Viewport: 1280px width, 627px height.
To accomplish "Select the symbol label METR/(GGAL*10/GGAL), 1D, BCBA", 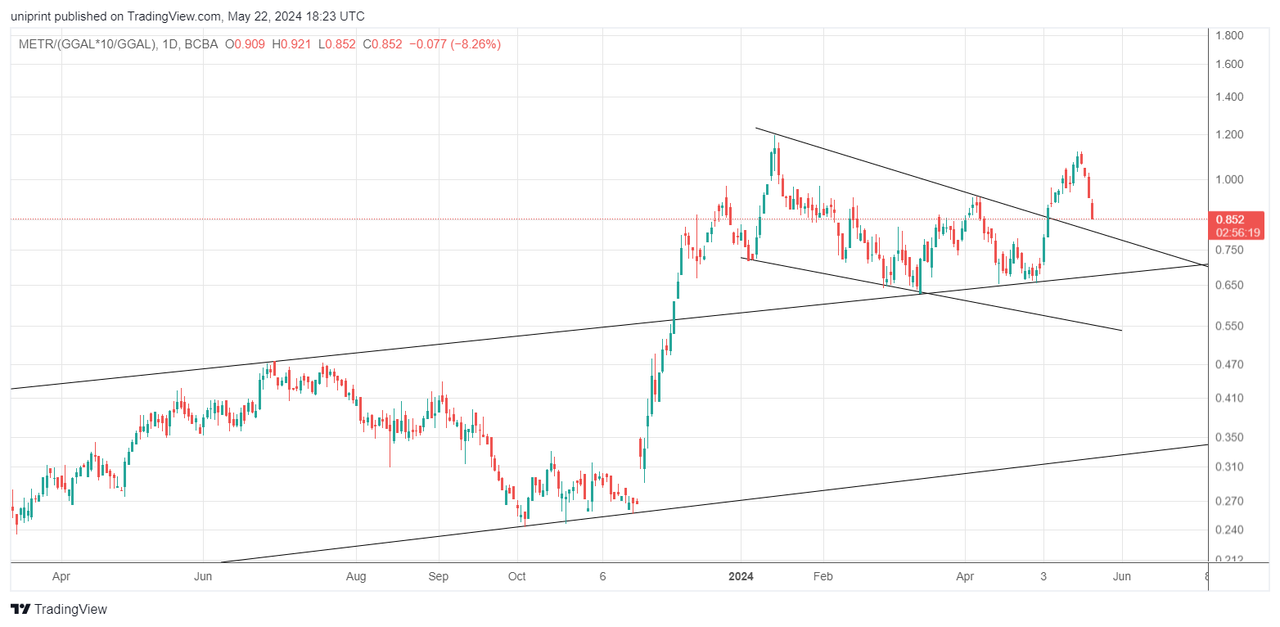I will 116,44.
